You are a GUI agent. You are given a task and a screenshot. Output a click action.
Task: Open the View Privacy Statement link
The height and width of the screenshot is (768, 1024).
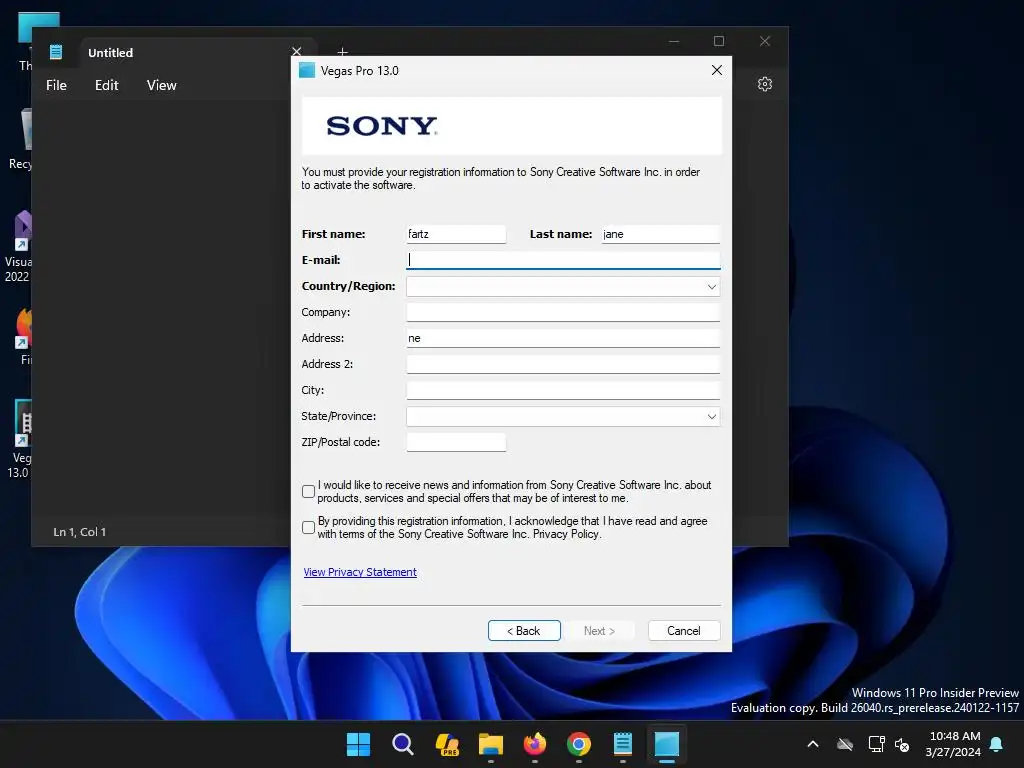pyautogui.click(x=360, y=572)
